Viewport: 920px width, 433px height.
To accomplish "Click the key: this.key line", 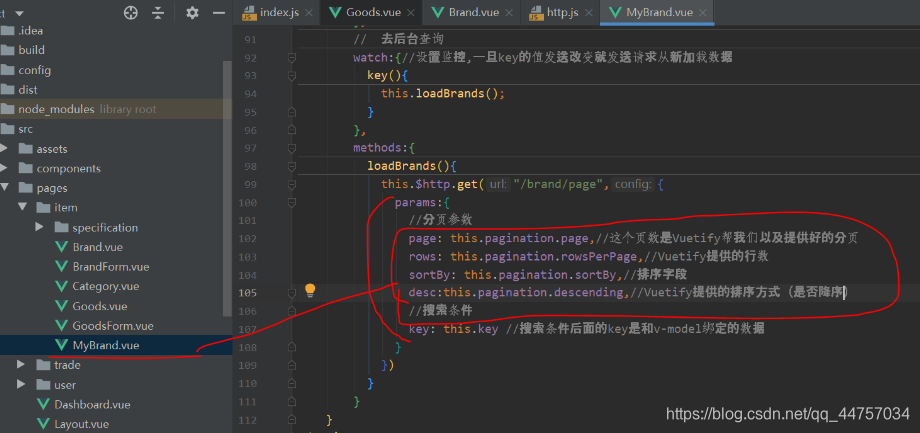I will 587,329.
